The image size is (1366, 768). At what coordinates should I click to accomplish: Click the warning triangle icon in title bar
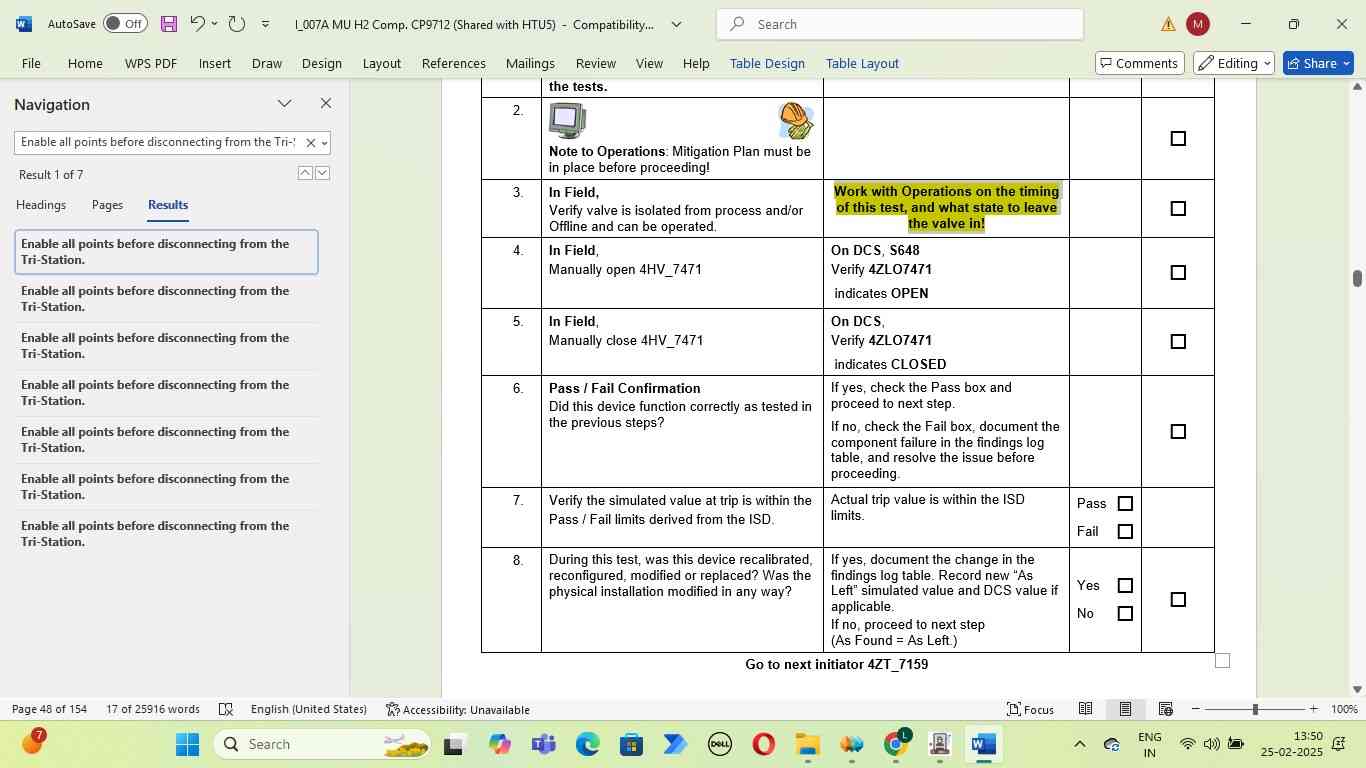pyautogui.click(x=1168, y=24)
